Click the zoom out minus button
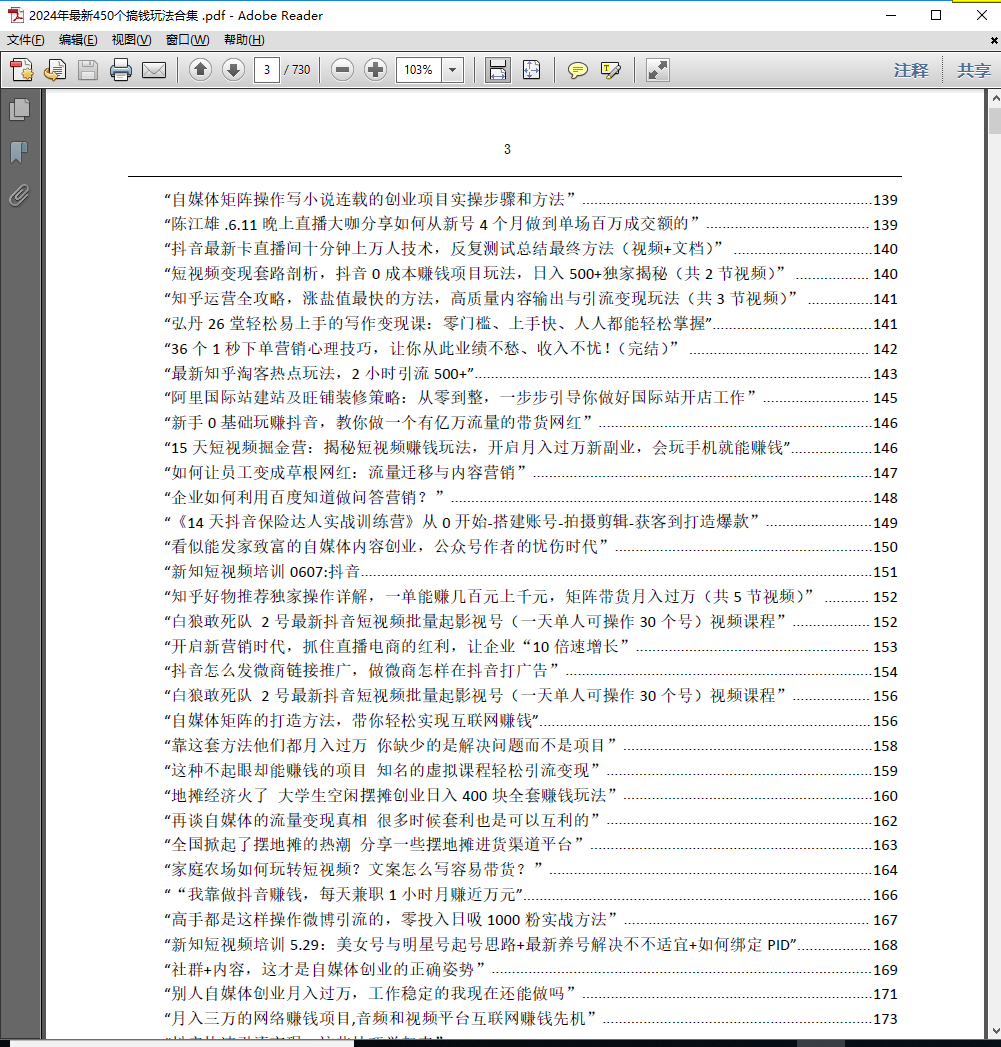The image size is (1001, 1047). pyautogui.click(x=343, y=70)
